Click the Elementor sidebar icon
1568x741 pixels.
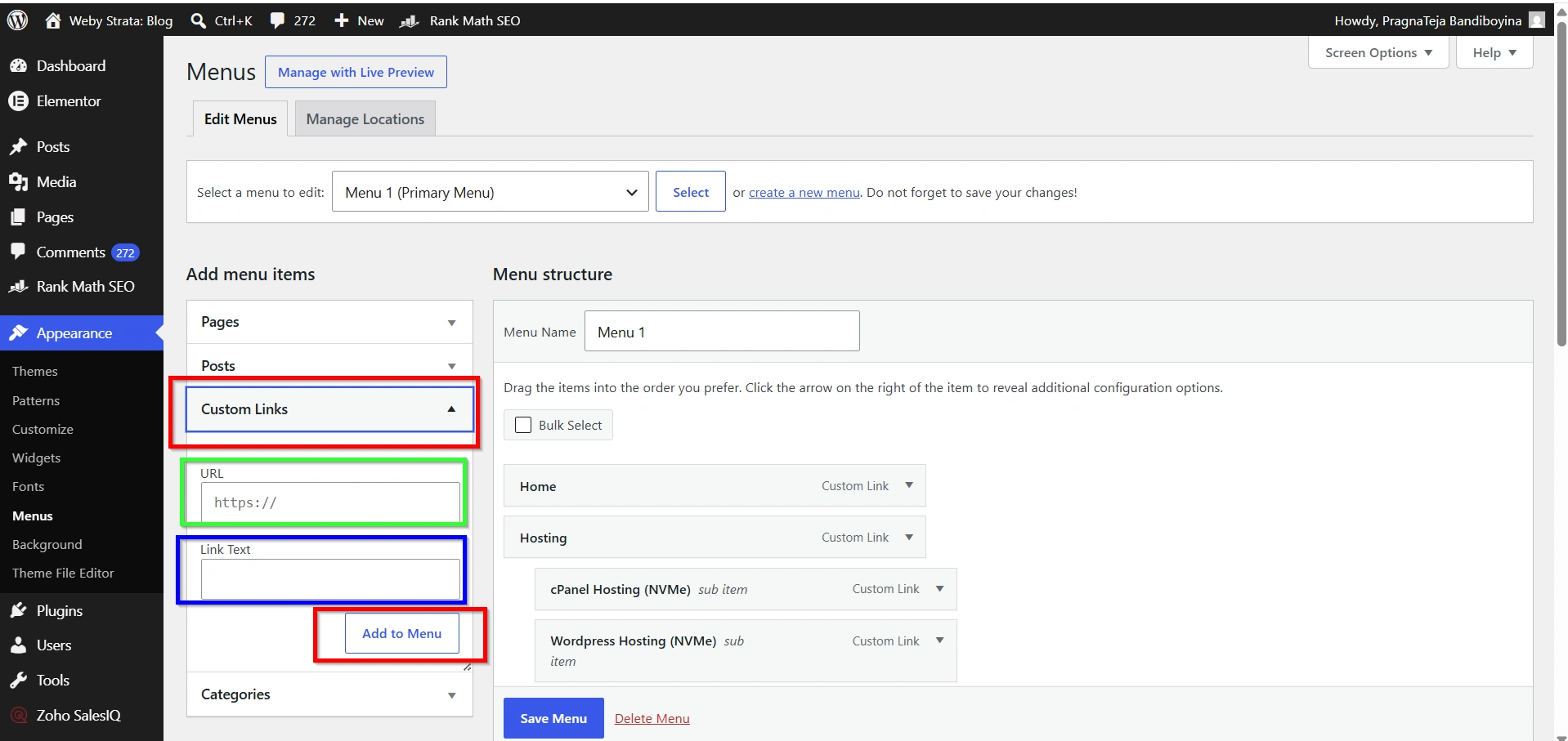click(x=18, y=101)
